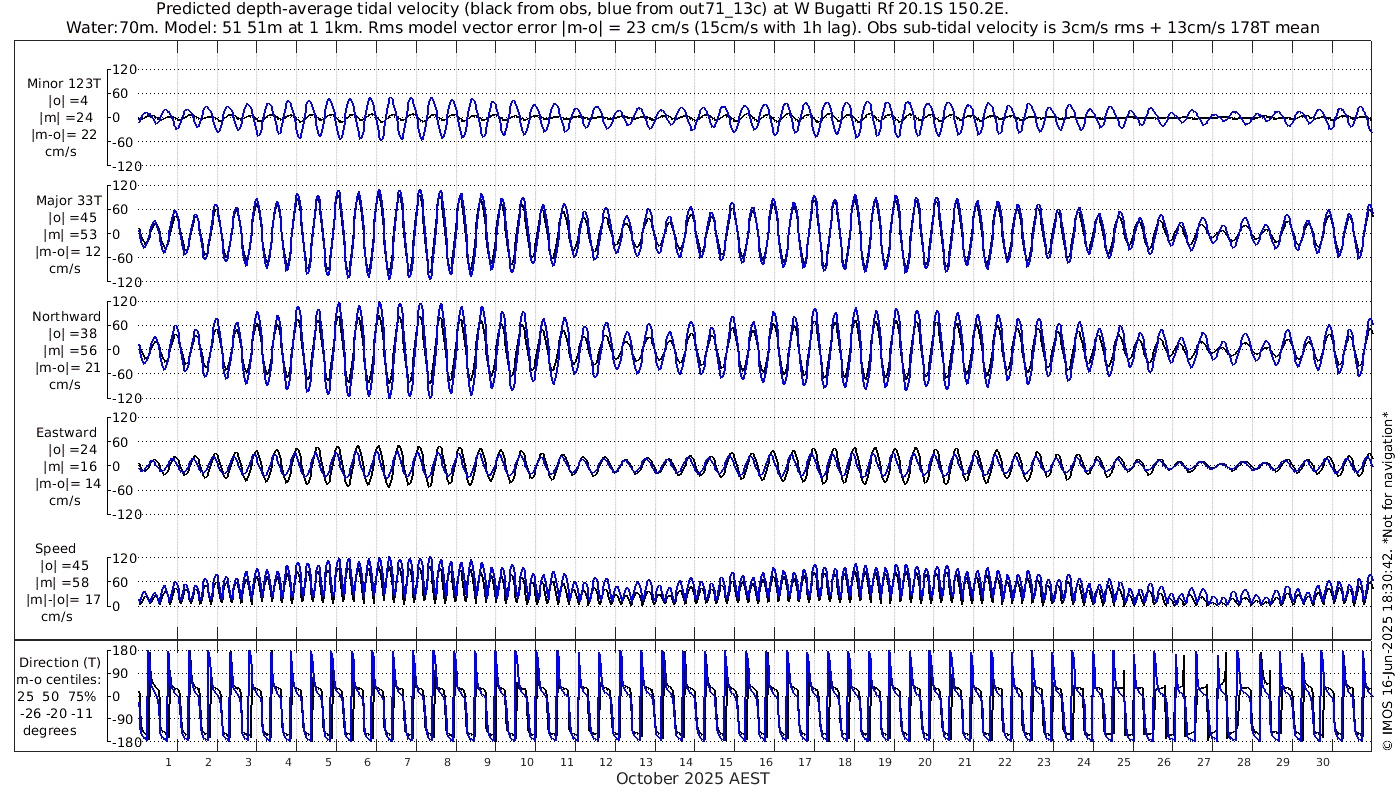Pick day 15 on the date axis
Image resolution: width=1400 pixels, height=800 pixels.
[x=725, y=762]
